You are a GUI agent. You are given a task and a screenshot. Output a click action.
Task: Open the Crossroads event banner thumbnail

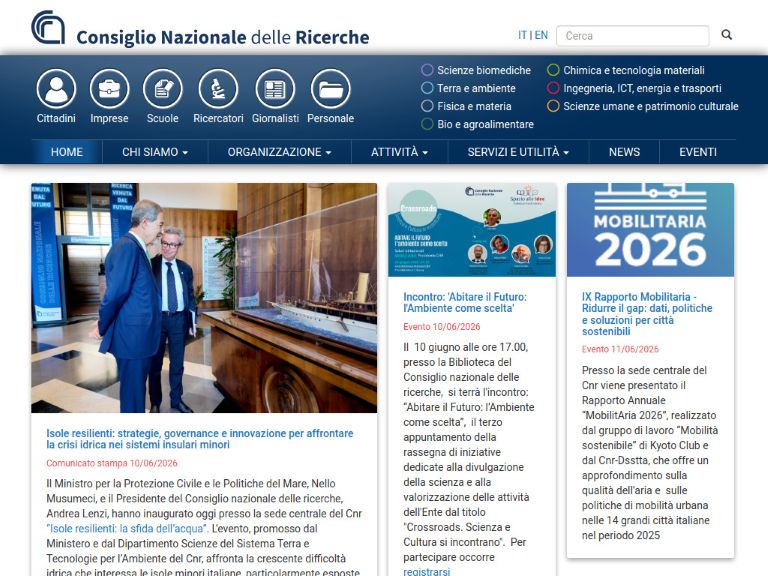click(472, 230)
